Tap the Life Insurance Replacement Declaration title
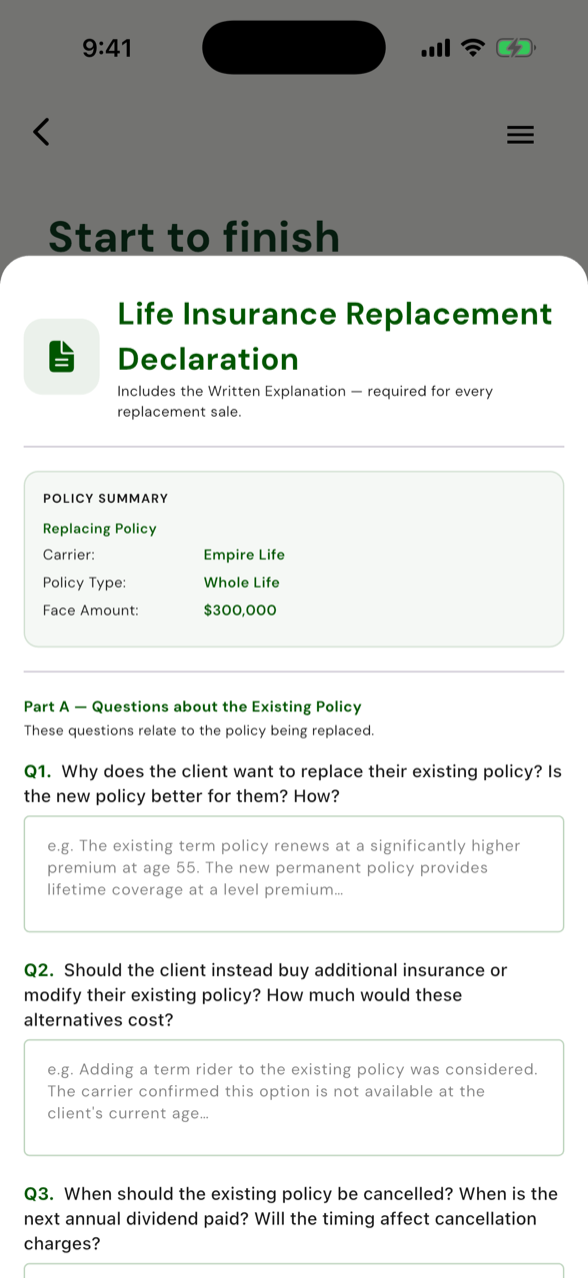 tap(335, 336)
